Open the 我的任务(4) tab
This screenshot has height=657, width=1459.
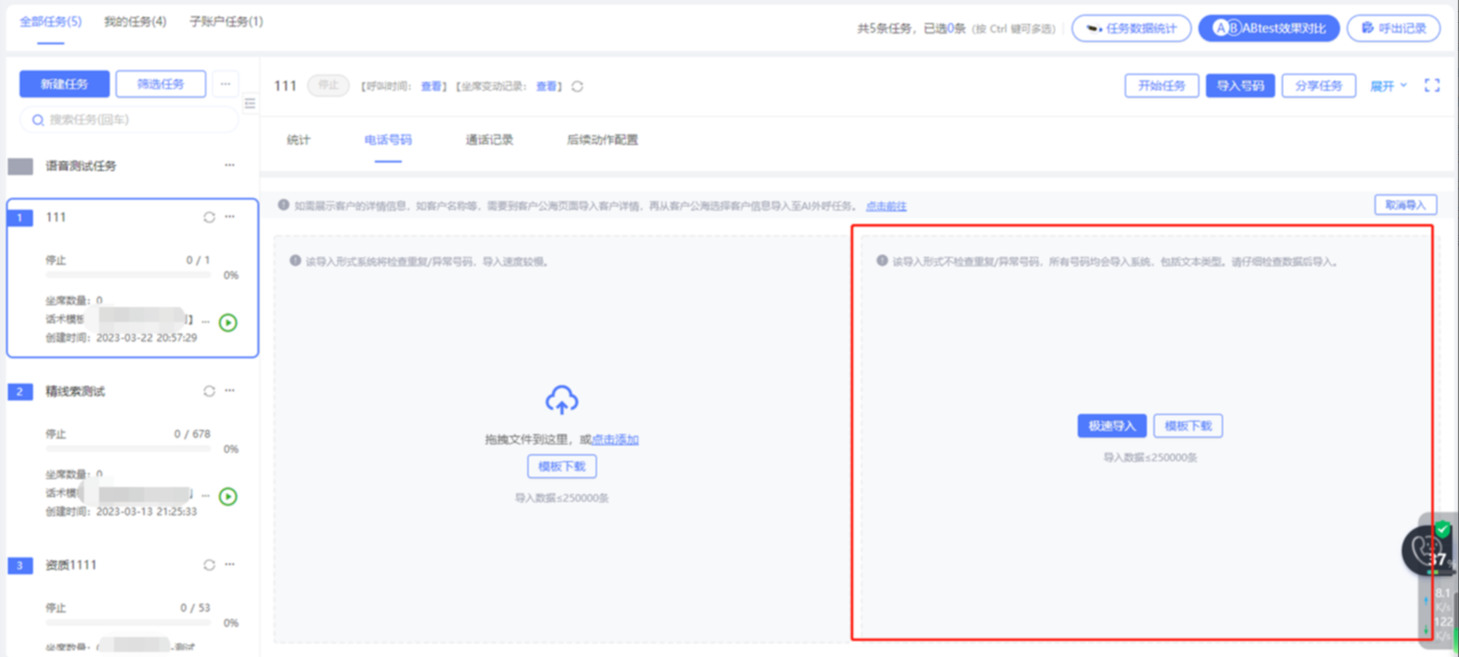point(135,22)
